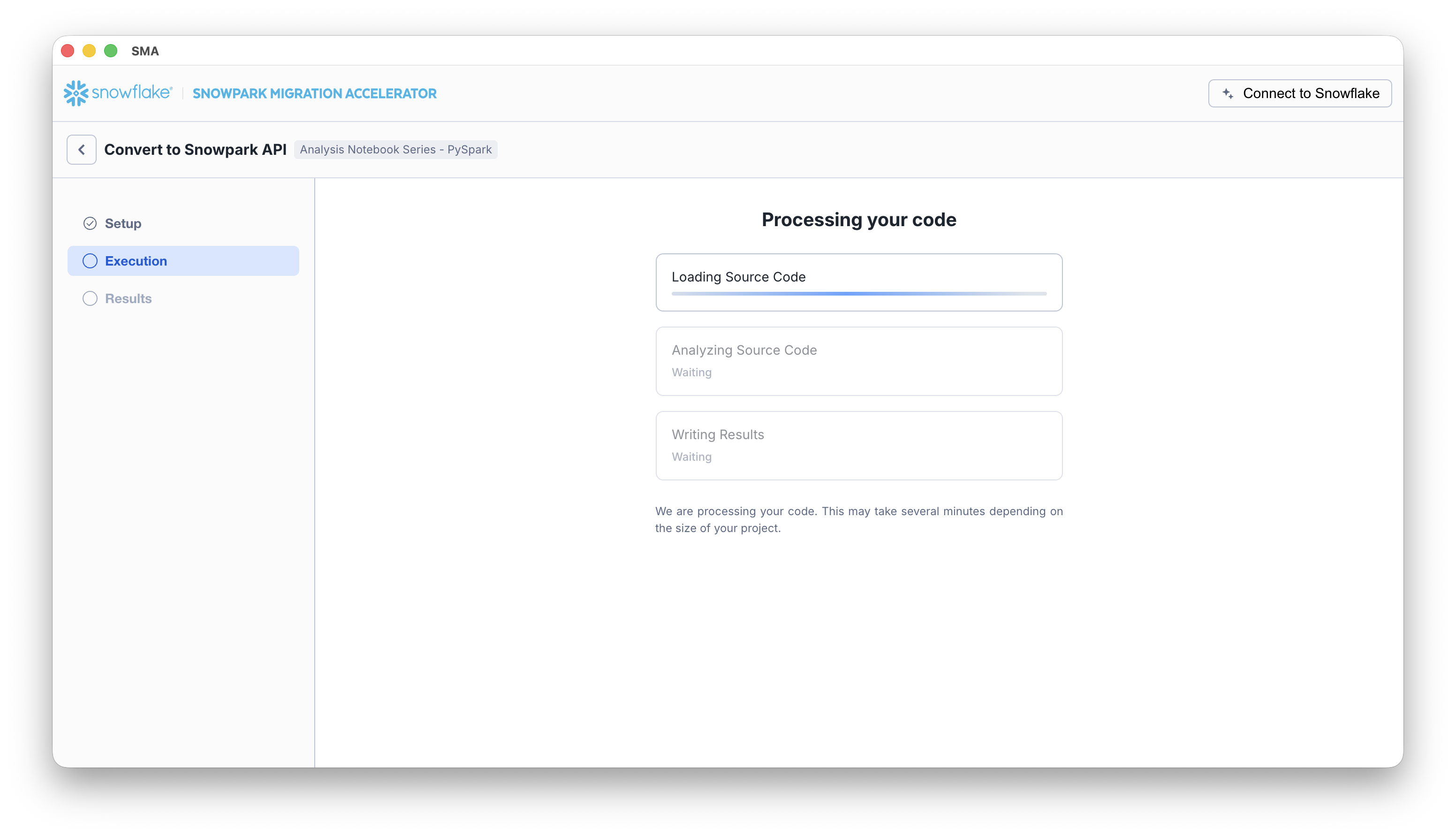Image resolution: width=1456 pixels, height=837 pixels.
Task: Click the back chevron arrow
Action: click(x=81, y=150)
